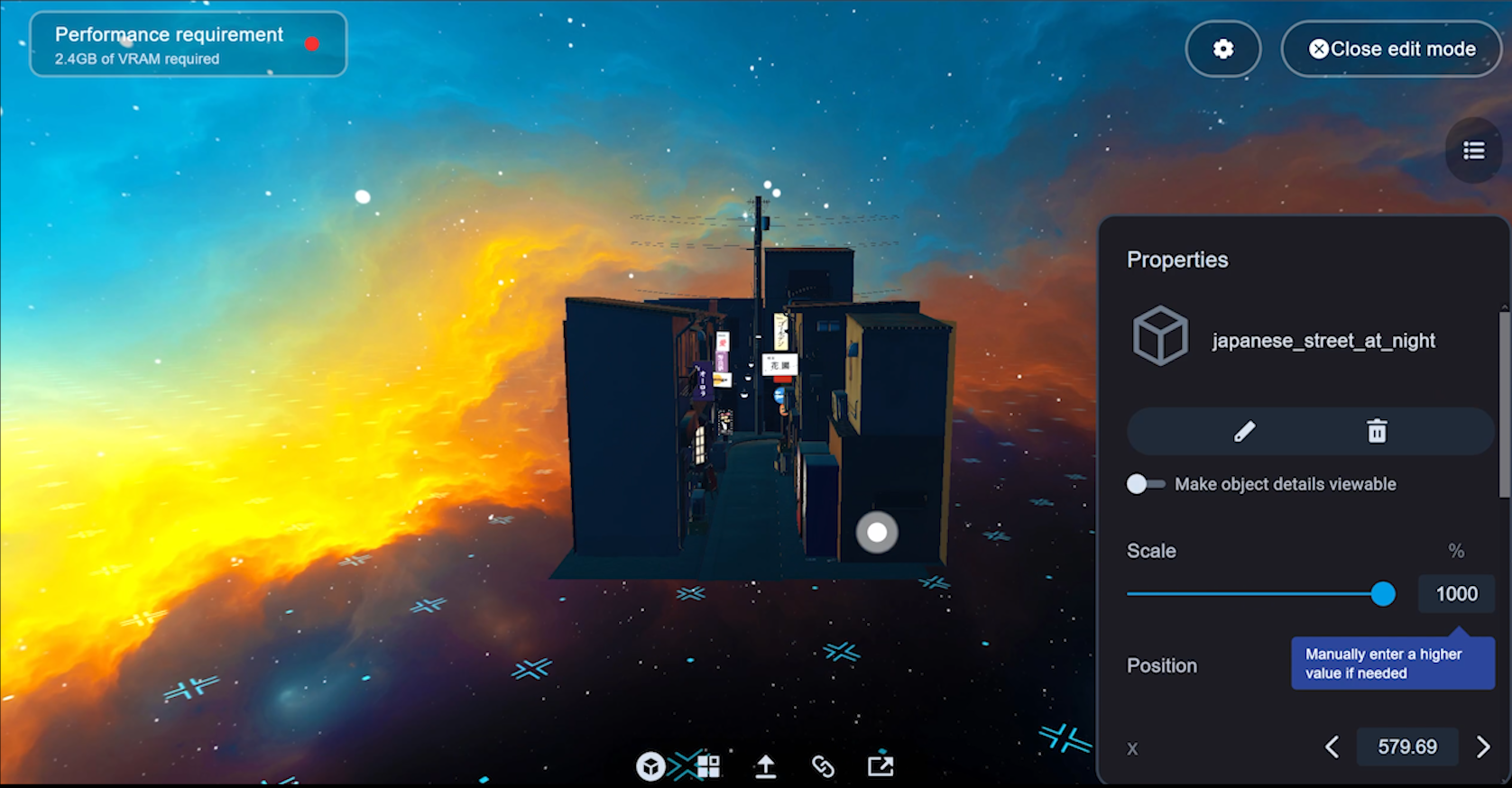Viewport: 1512px width, 788px height.
Task: Click the Scale percent value field
Action: 1455,594
